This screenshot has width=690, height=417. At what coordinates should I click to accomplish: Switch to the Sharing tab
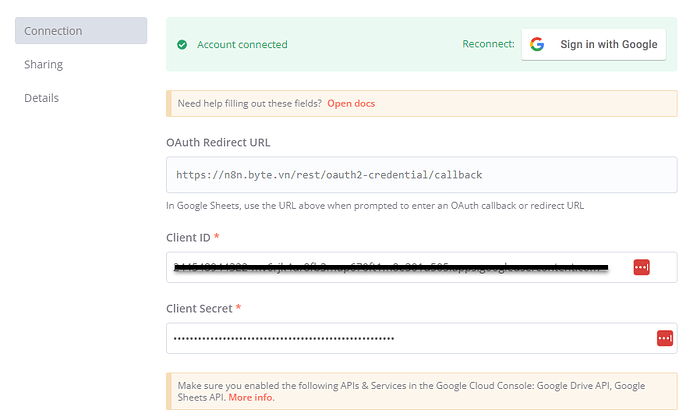pos(44,64)
